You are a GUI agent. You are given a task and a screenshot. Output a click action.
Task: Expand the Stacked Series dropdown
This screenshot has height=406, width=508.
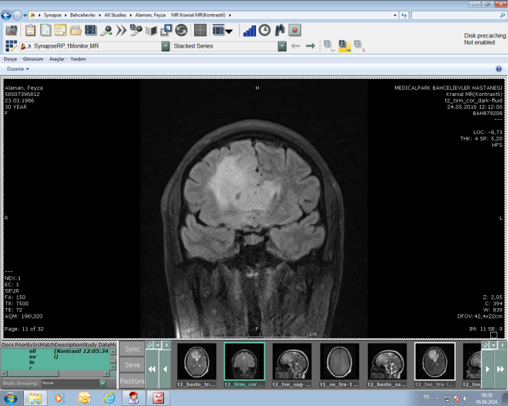tap(282, 46)
